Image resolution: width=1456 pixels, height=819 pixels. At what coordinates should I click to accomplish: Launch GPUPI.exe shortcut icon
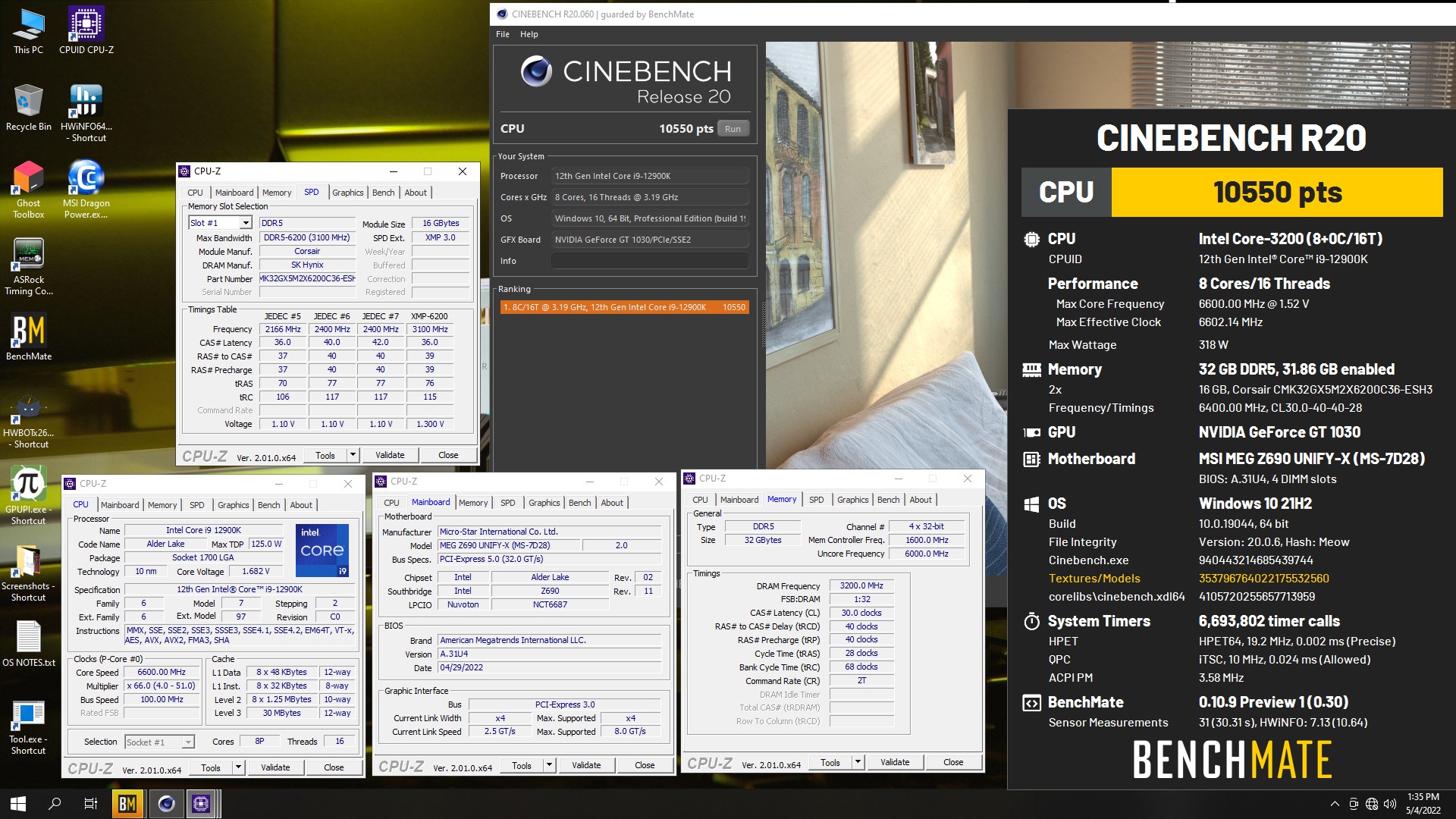28,496
